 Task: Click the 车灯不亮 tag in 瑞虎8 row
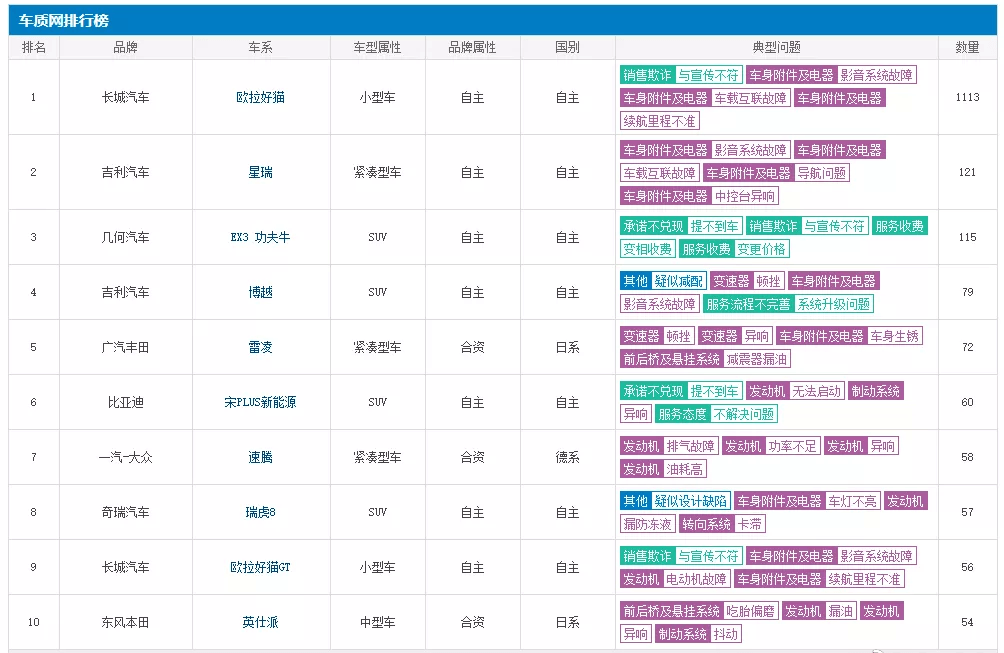click(852, 501)
